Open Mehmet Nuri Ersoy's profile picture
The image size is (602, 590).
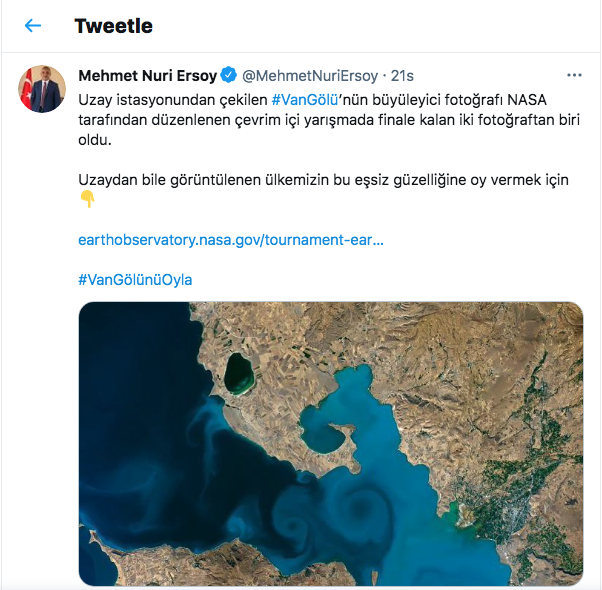click(x=42, y=90)
